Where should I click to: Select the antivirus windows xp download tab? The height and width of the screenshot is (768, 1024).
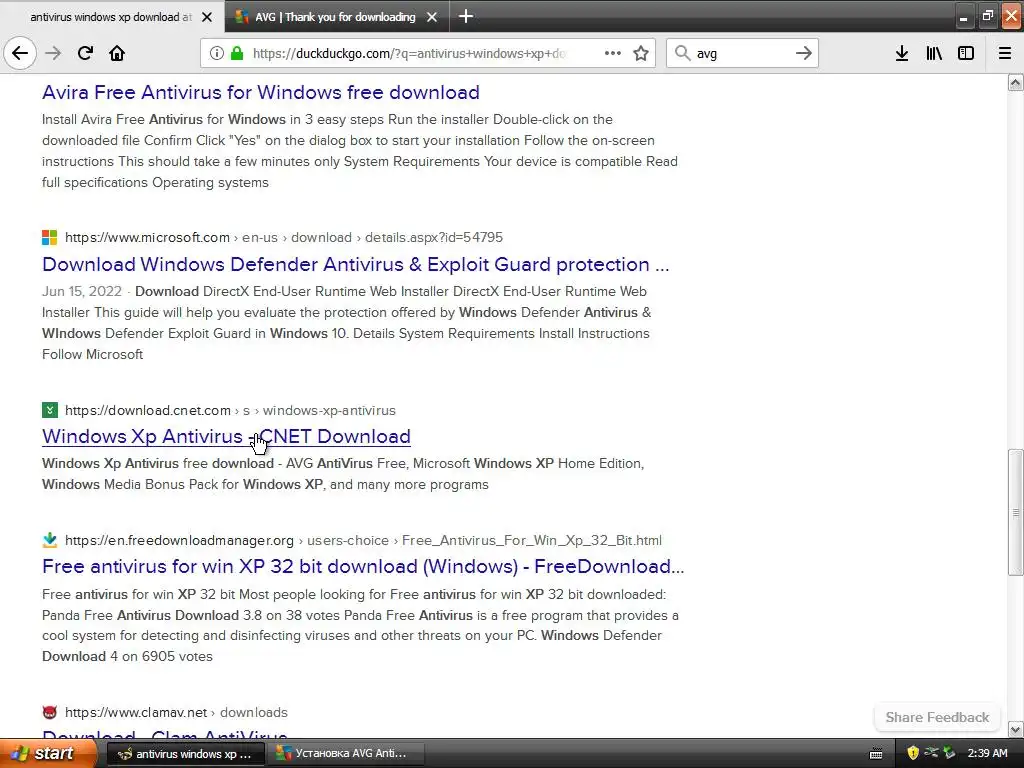(111, 17)
